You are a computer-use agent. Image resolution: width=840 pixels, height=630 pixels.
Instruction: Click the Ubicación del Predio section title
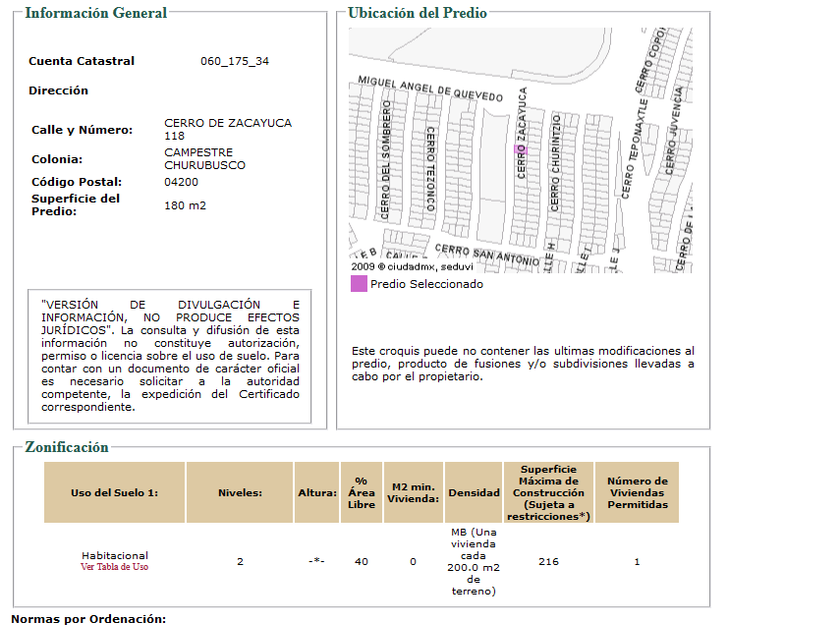point(417,13)
